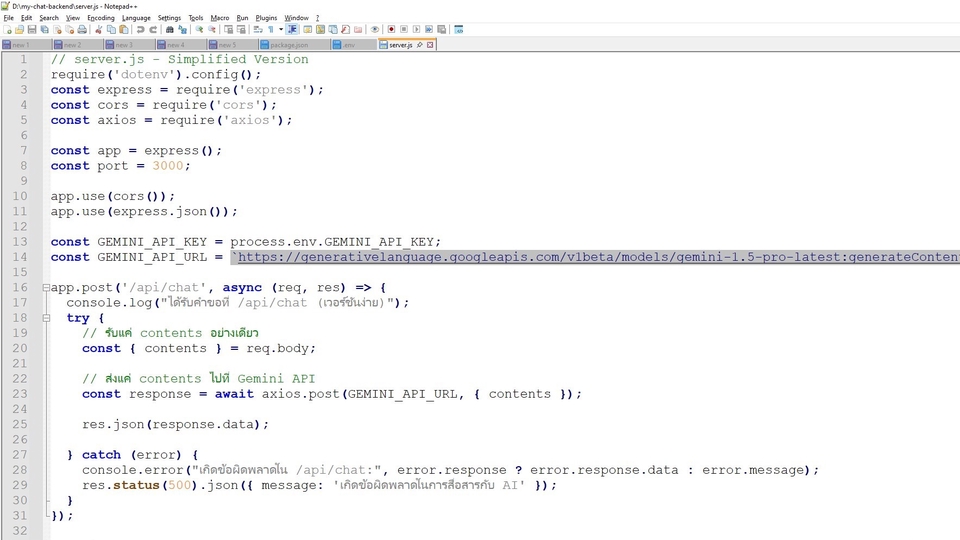Click the Save icon in the toolbar
The image size is (960, 540).
pos(31,30)
